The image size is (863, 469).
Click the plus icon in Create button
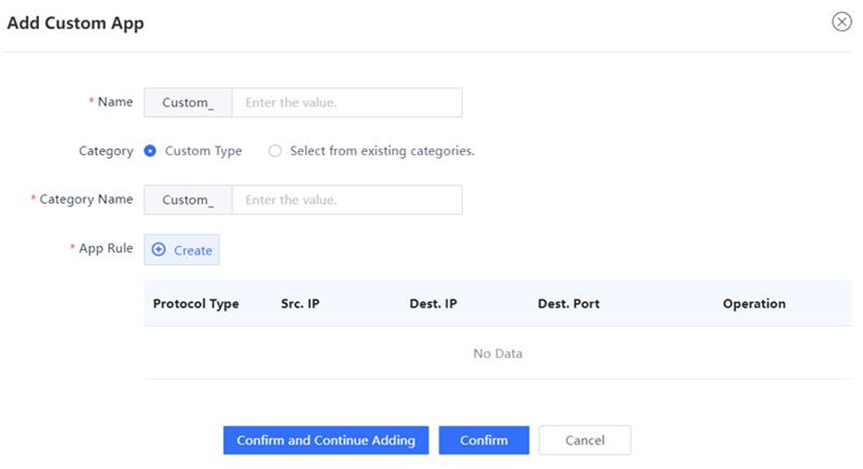[x=159, y=249]
